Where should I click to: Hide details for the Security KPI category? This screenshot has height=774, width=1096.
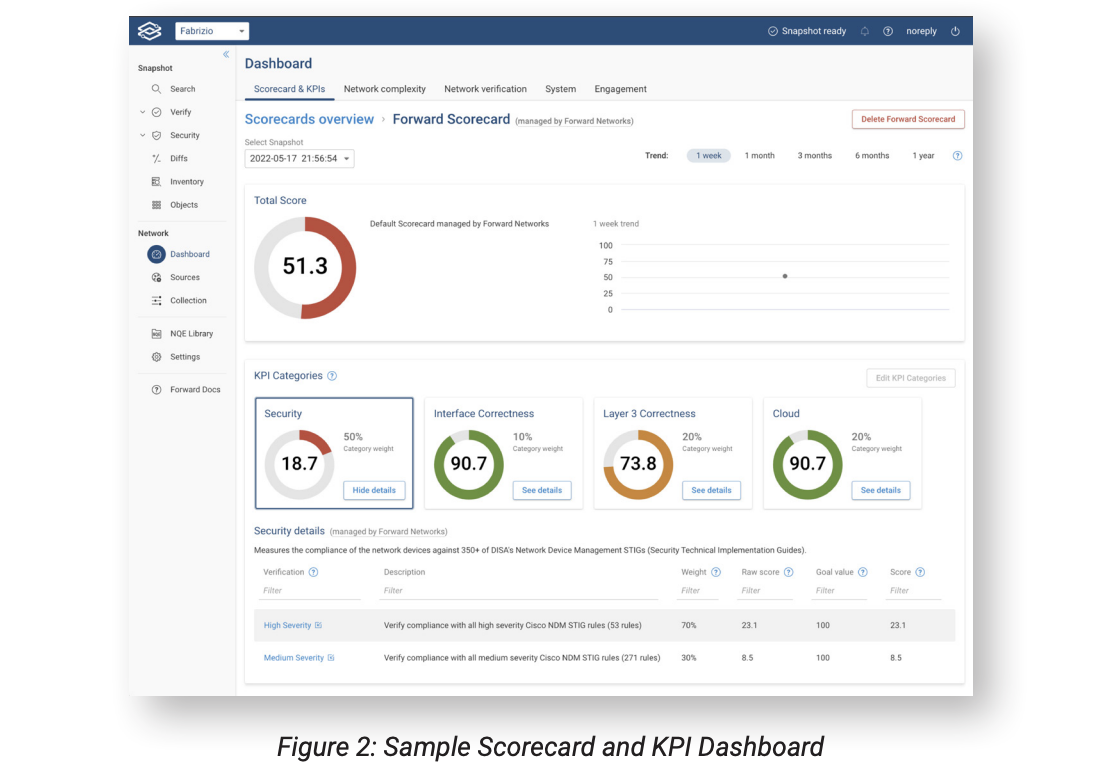374,490
